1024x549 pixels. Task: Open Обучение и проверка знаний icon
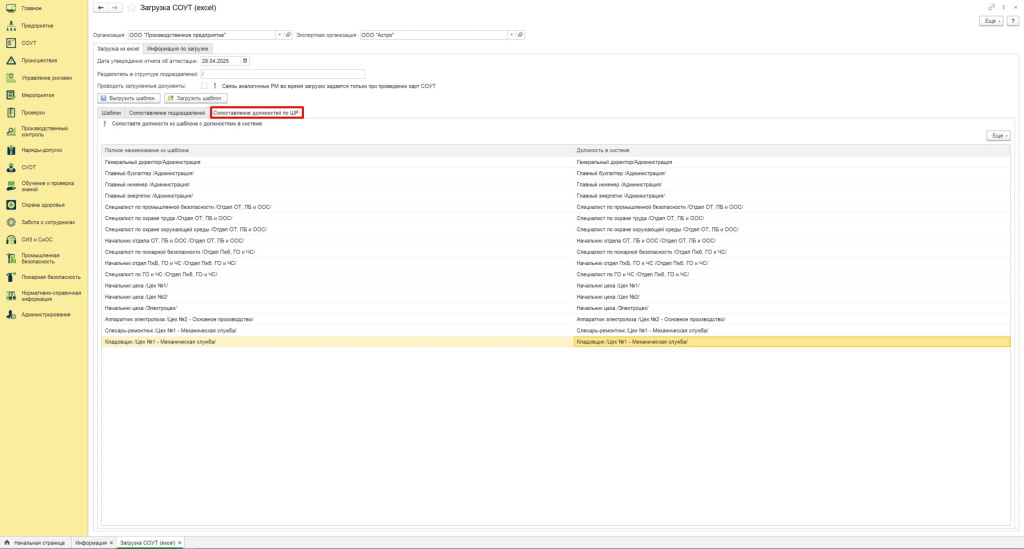coord(11,186)
